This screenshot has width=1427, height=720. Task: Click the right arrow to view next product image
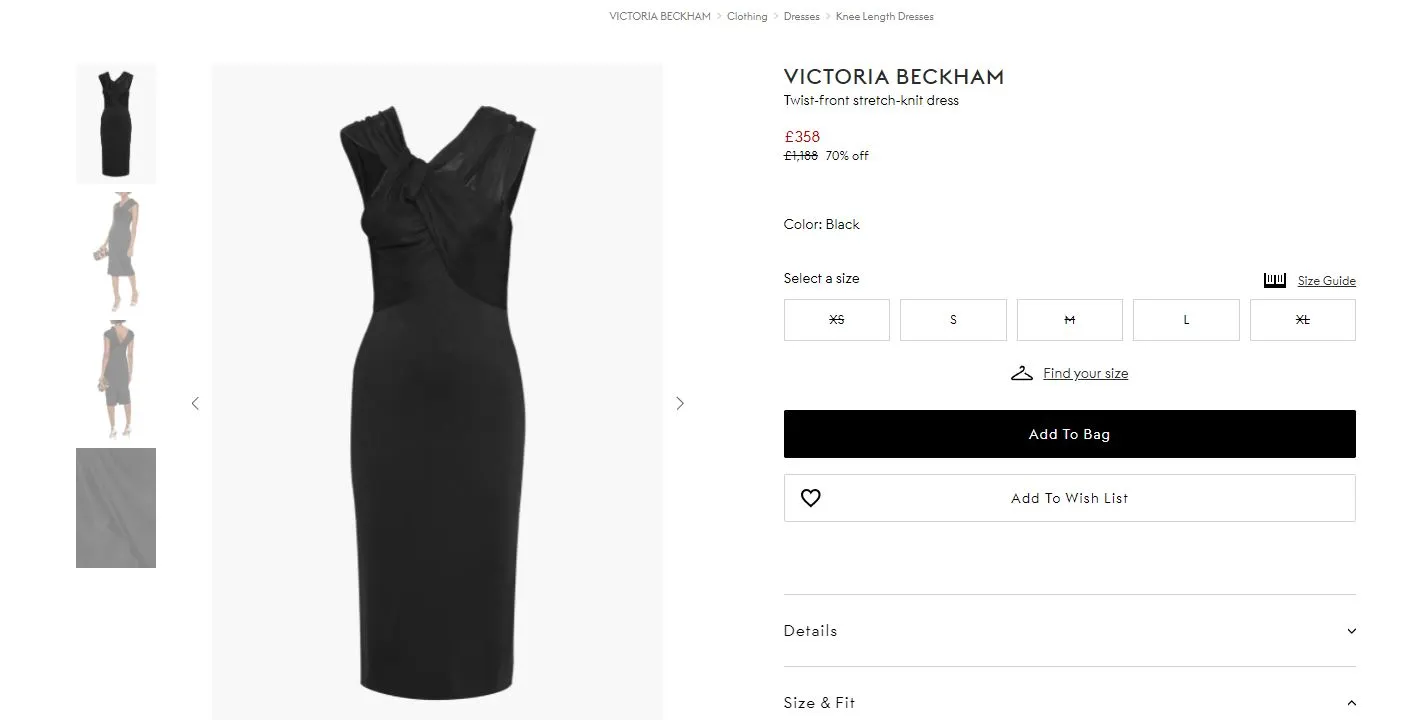[x=680, y=403]
